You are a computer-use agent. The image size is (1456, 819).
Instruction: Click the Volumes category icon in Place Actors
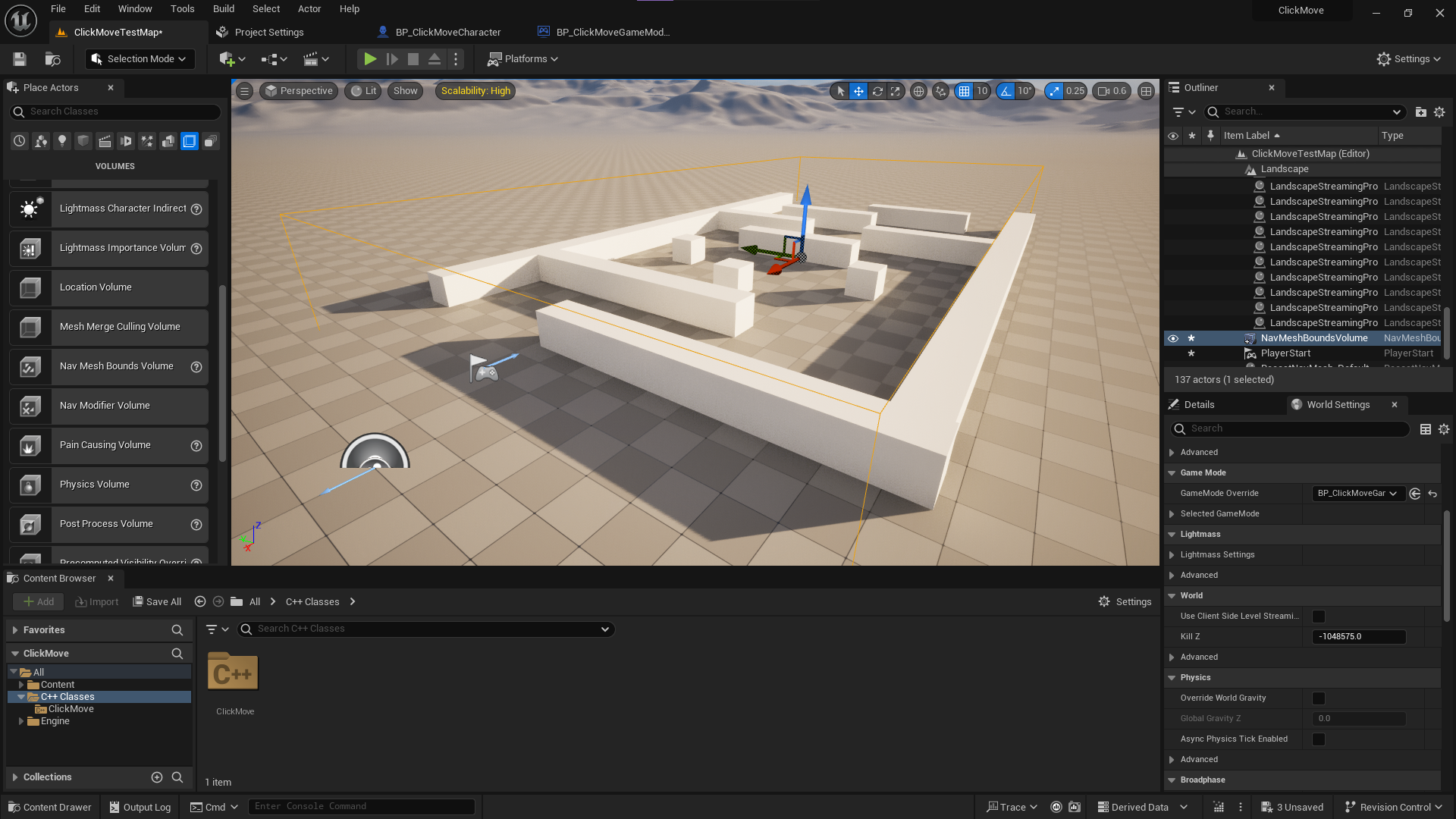click(190, 141)
